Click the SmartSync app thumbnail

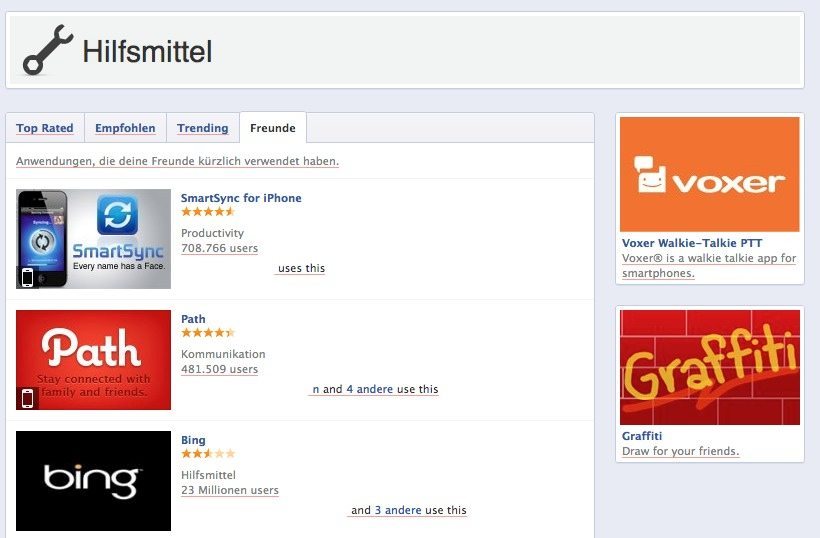tap(94, 239)
